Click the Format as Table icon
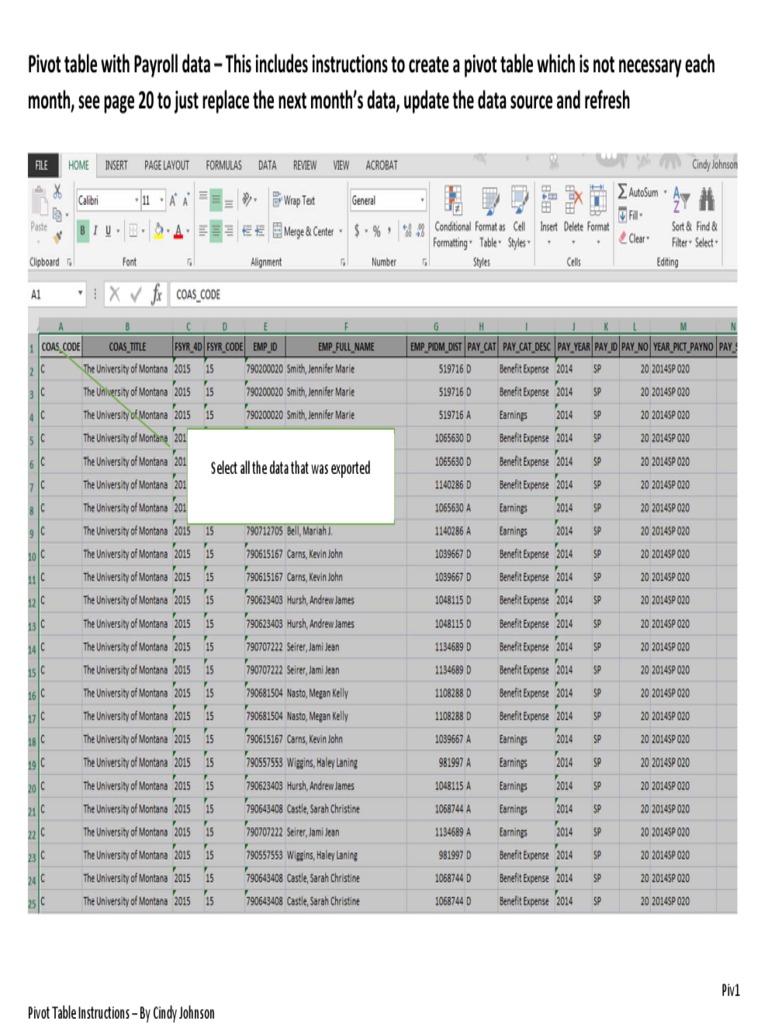Viewport: 768px width, 1024px height. click(489, 202)
